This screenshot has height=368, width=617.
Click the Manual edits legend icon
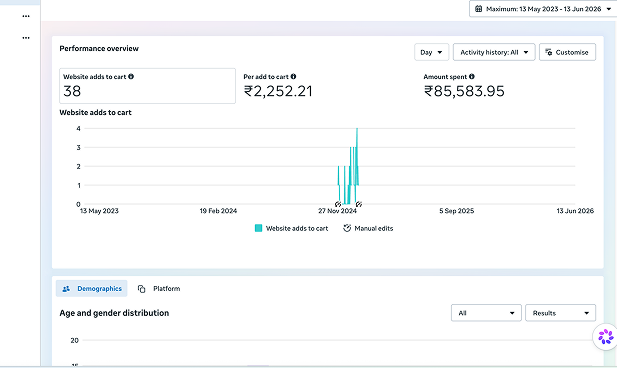coord(347,228)
